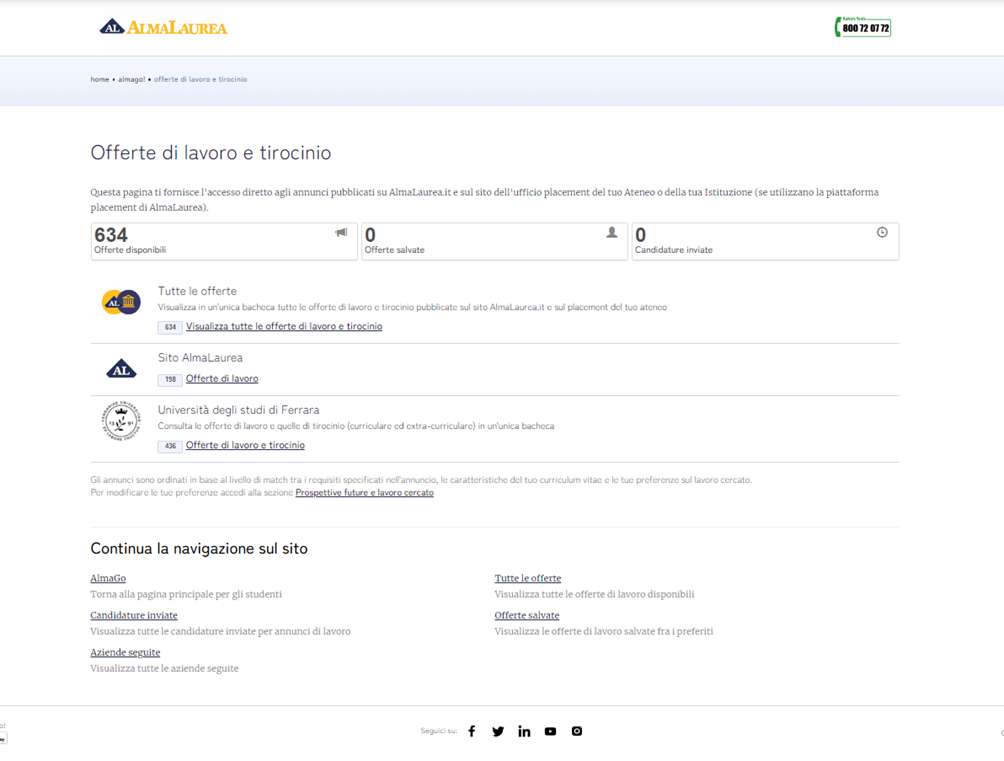Follow the 'Tutte le offerte' navigation link
Image resolution: width=1004 pixels, height=761 pixels.
(x=528, y=578)
